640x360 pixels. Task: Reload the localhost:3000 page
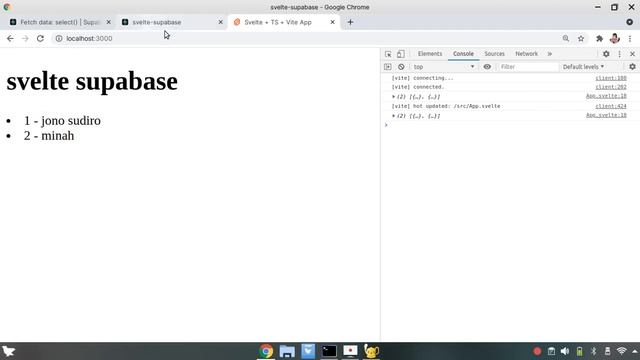[40, 38]
